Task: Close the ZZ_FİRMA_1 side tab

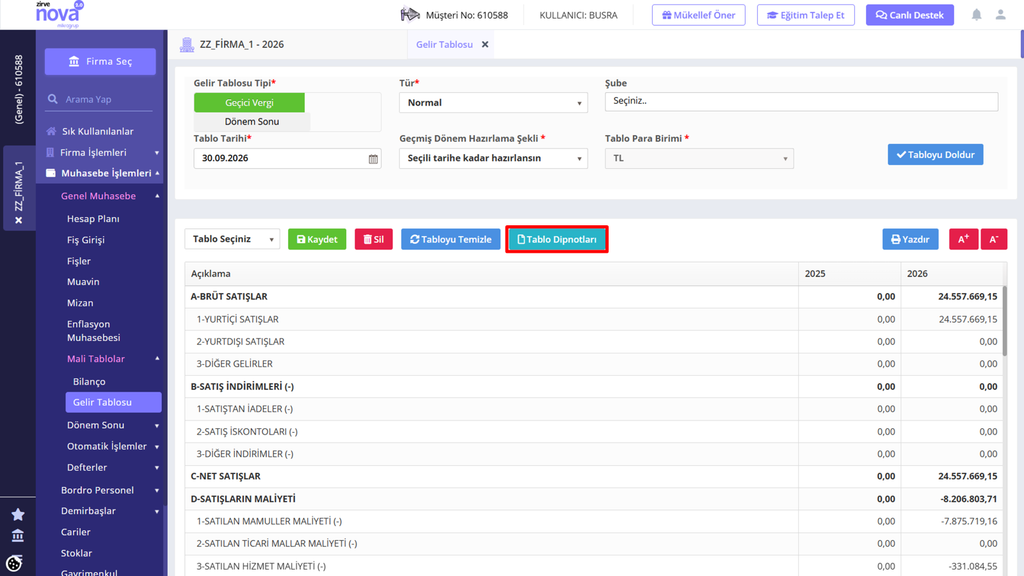Action: 19,220
